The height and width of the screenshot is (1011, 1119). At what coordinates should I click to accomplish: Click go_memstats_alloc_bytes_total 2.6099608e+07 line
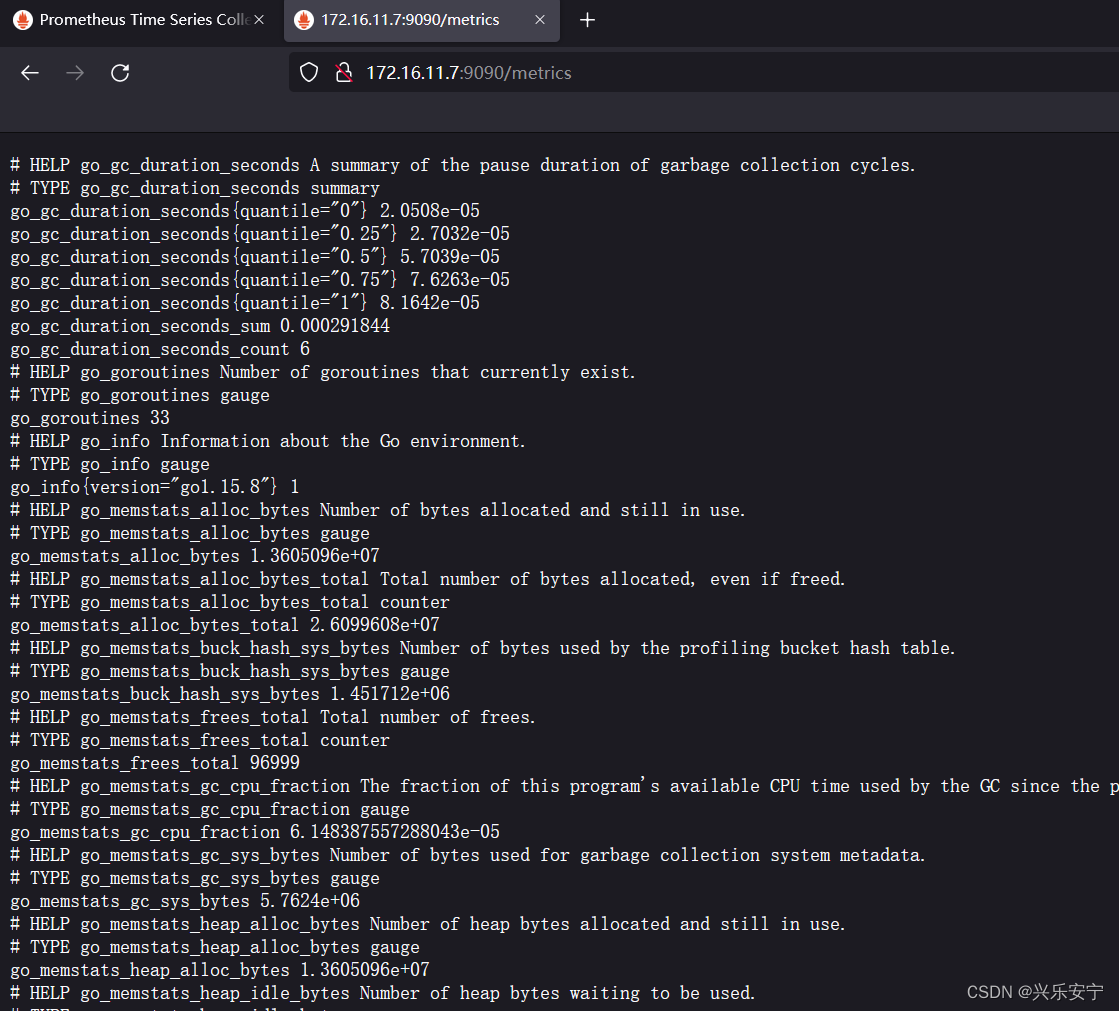tap(225, 625)
